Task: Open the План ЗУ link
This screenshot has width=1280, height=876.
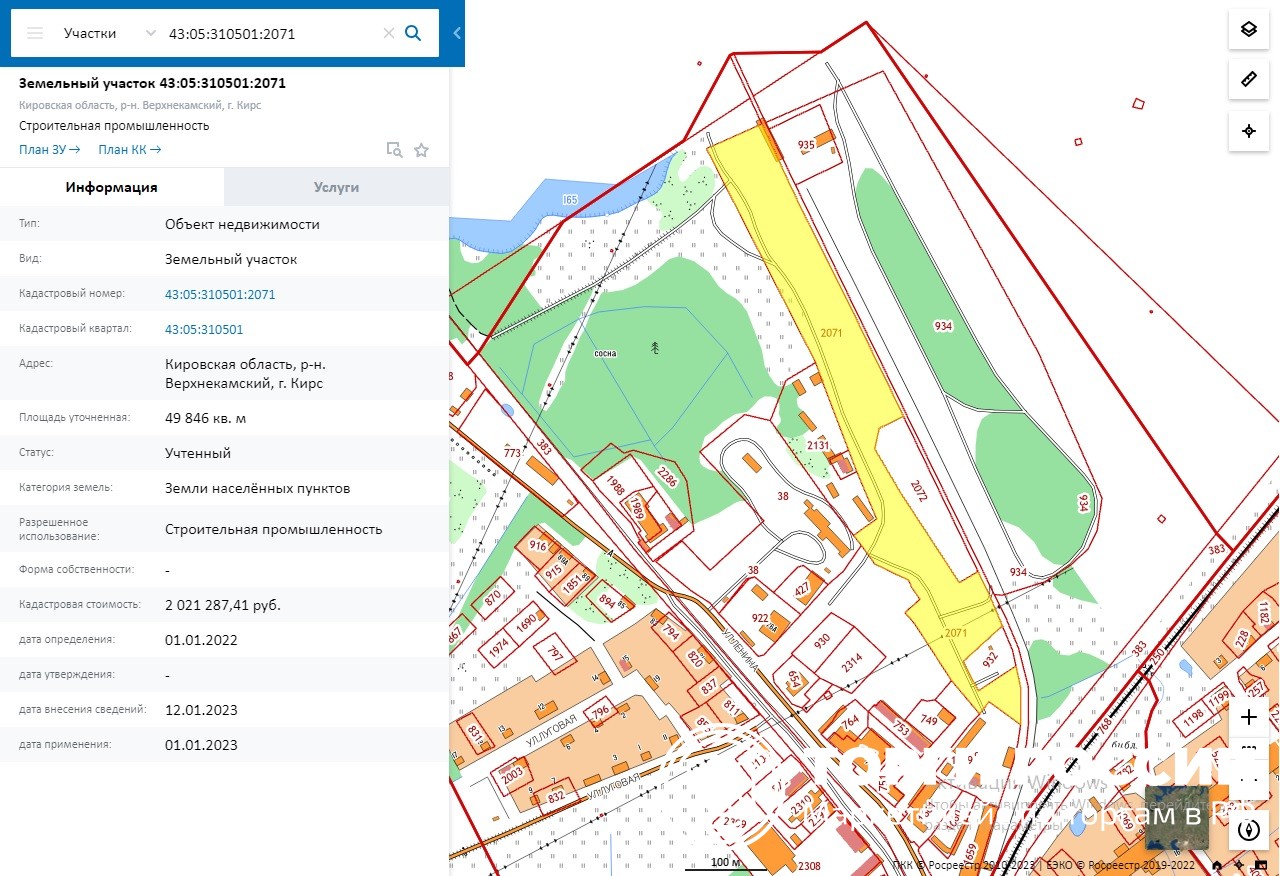Action: click(49, 150)
